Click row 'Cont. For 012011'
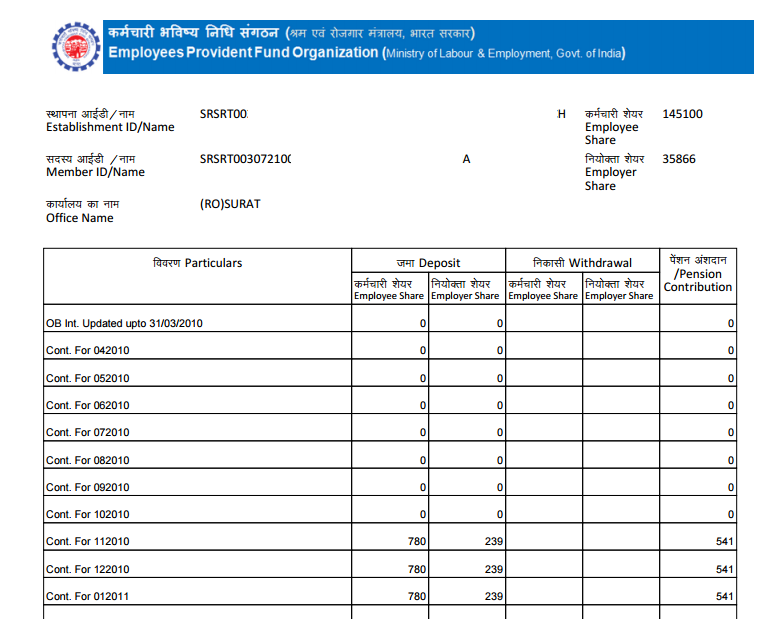The width and height of the screenshot is (758, 619). [x=390, y=591]
